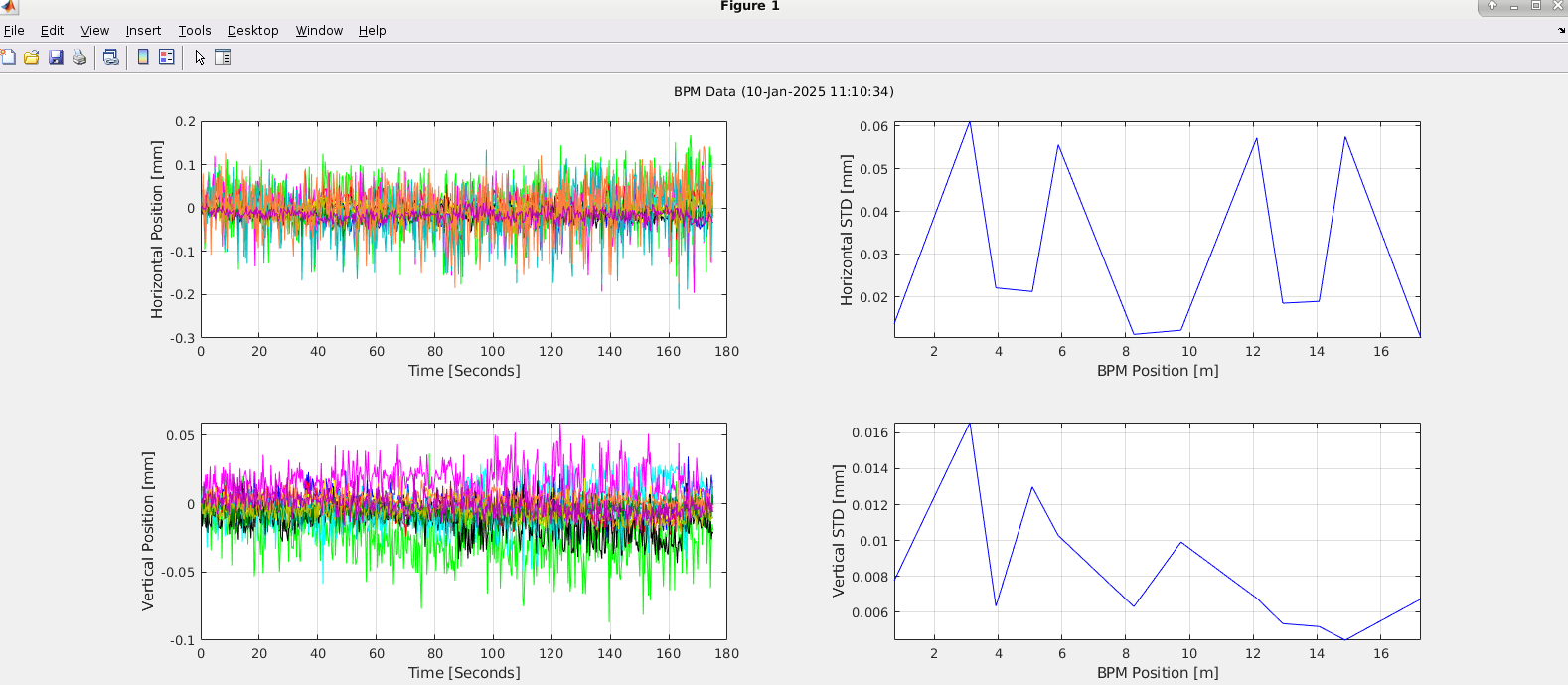1568x685 pixels.
Task: Print the figure using the printer icon
Action: pyautogui.click(x=79, y=57)
